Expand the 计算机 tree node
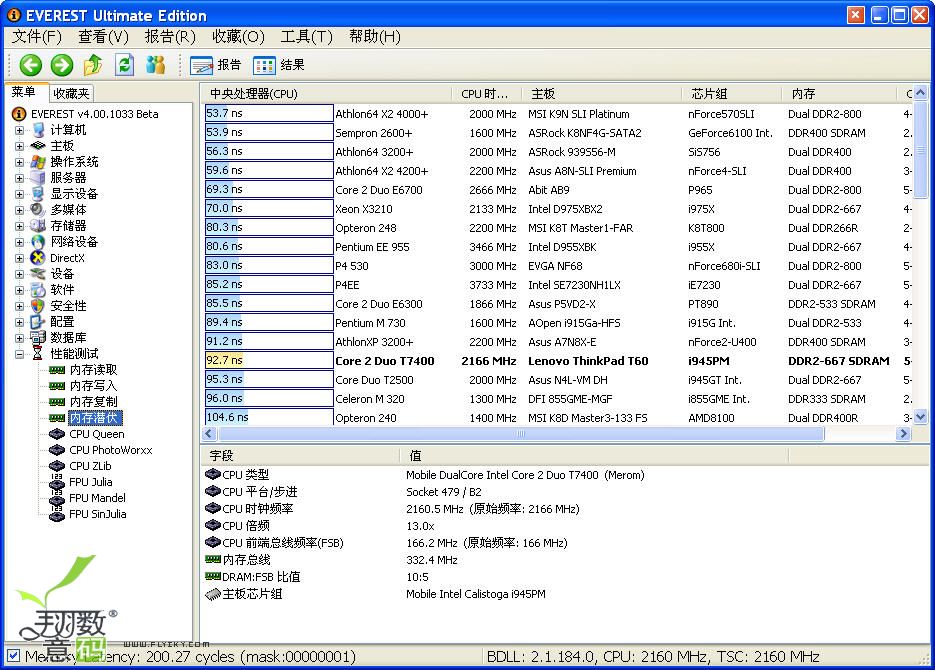This screenshot has height=670, width=935. 19,130
